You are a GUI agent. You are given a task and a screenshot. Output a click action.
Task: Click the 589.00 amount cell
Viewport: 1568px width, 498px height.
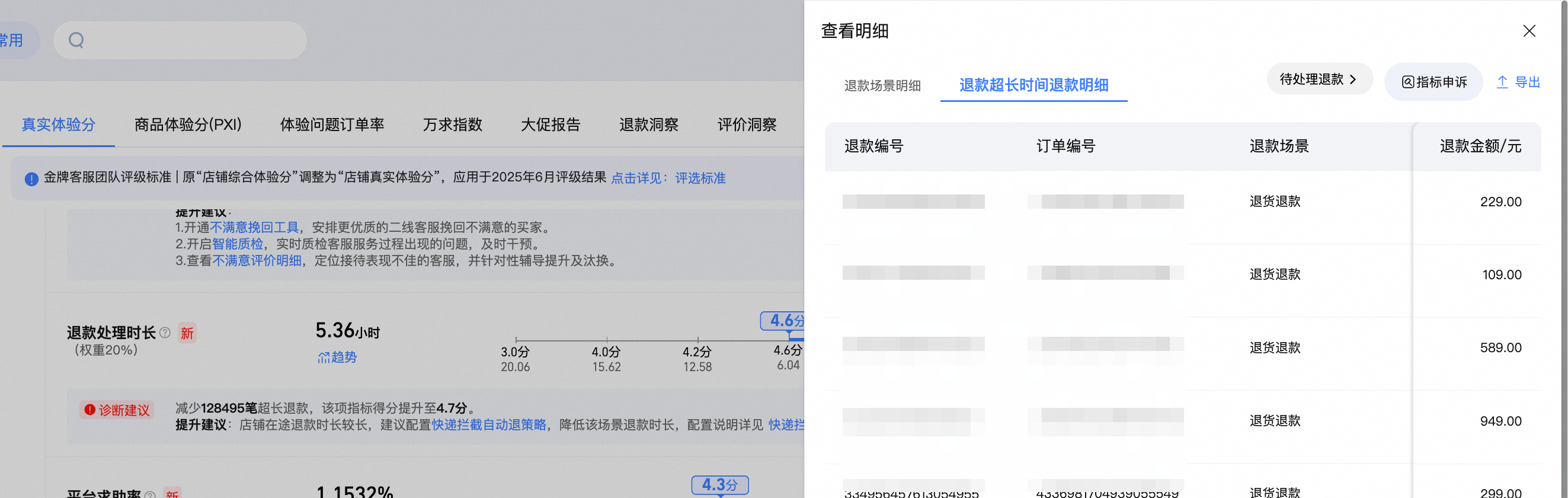[1500, 347]
